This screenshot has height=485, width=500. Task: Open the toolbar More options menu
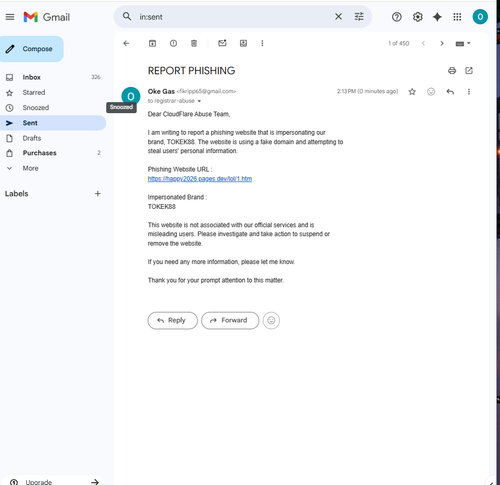[262, 43]
